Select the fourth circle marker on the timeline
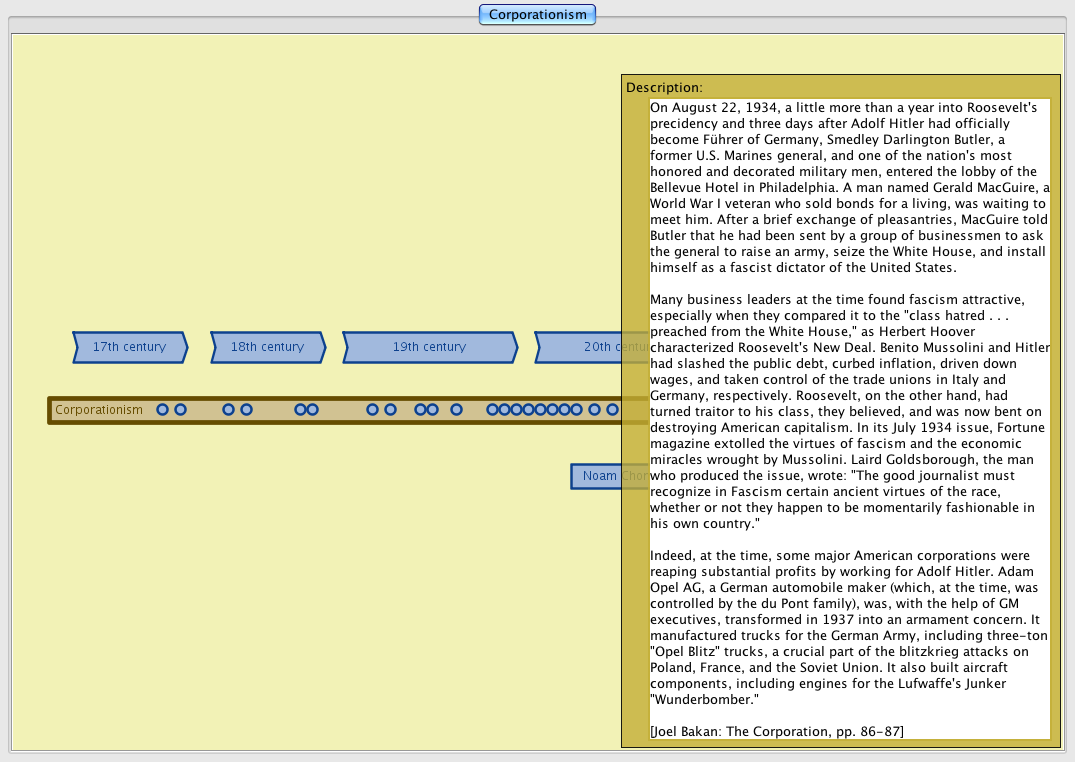The width and height of the screenshot is (1075, 762). [x=246, y=410]
